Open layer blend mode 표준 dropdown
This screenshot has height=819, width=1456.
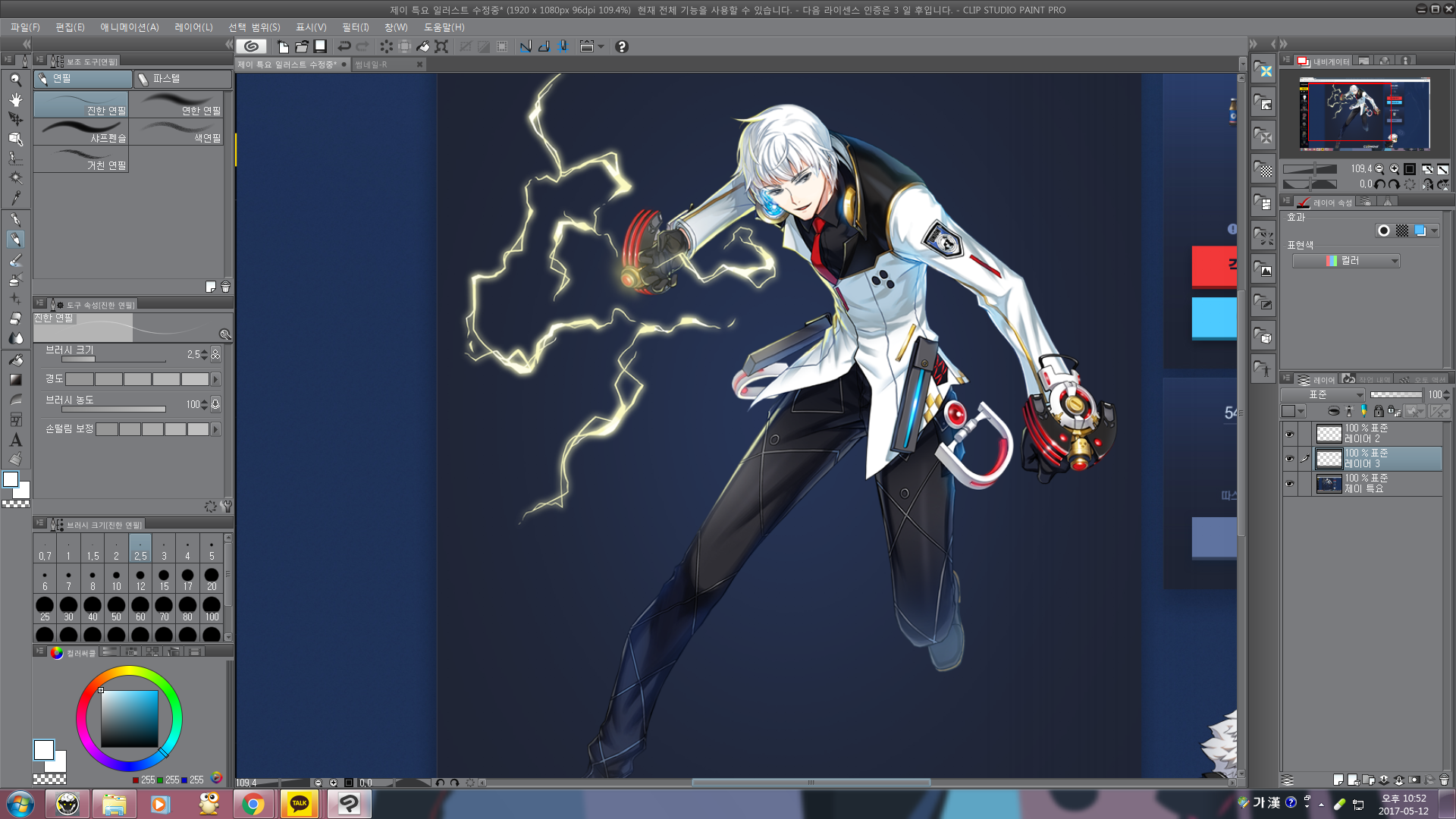(x=1323, y=395)
